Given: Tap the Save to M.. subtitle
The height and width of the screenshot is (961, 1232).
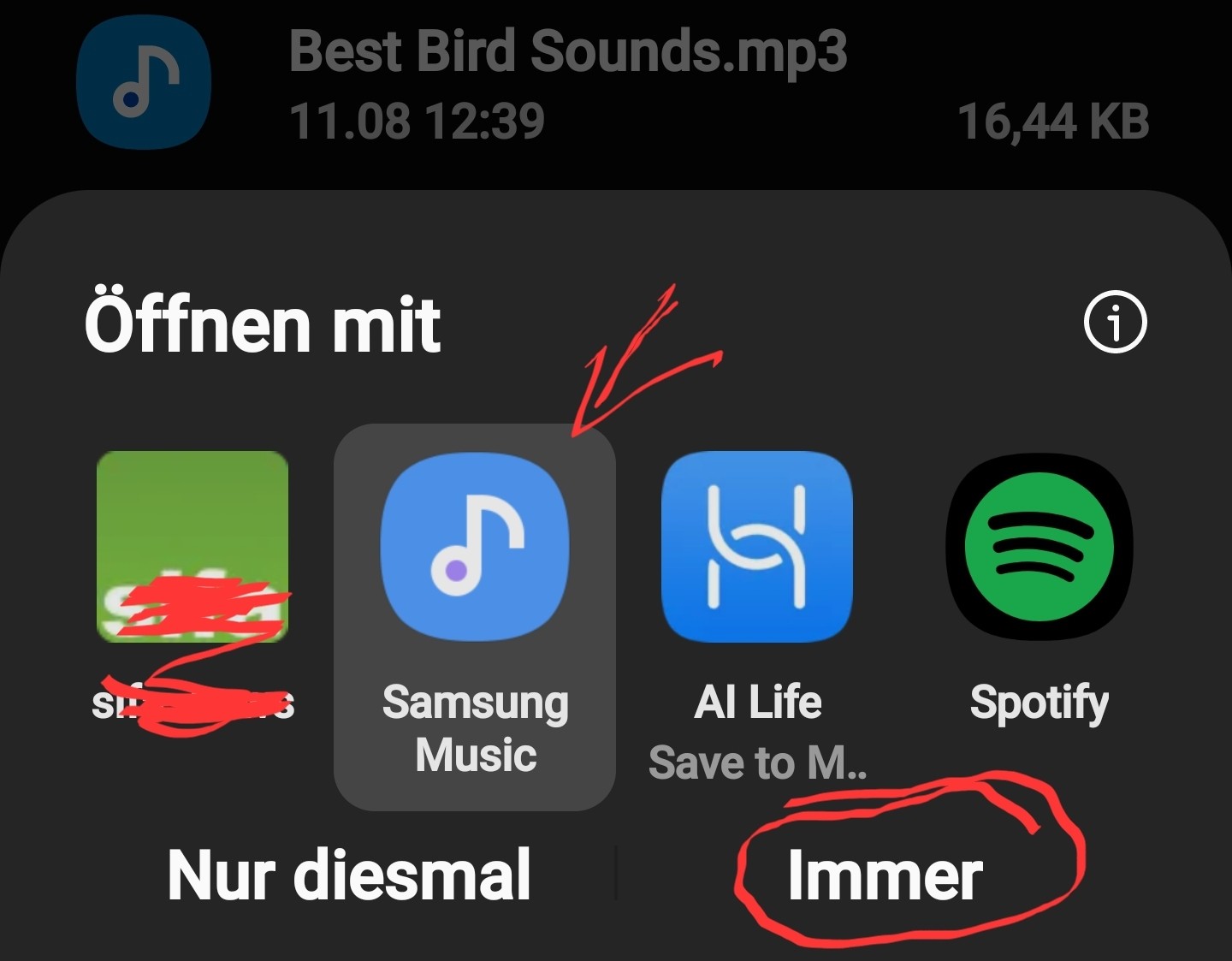Looking at the screenshot, I should pos(758,762).
